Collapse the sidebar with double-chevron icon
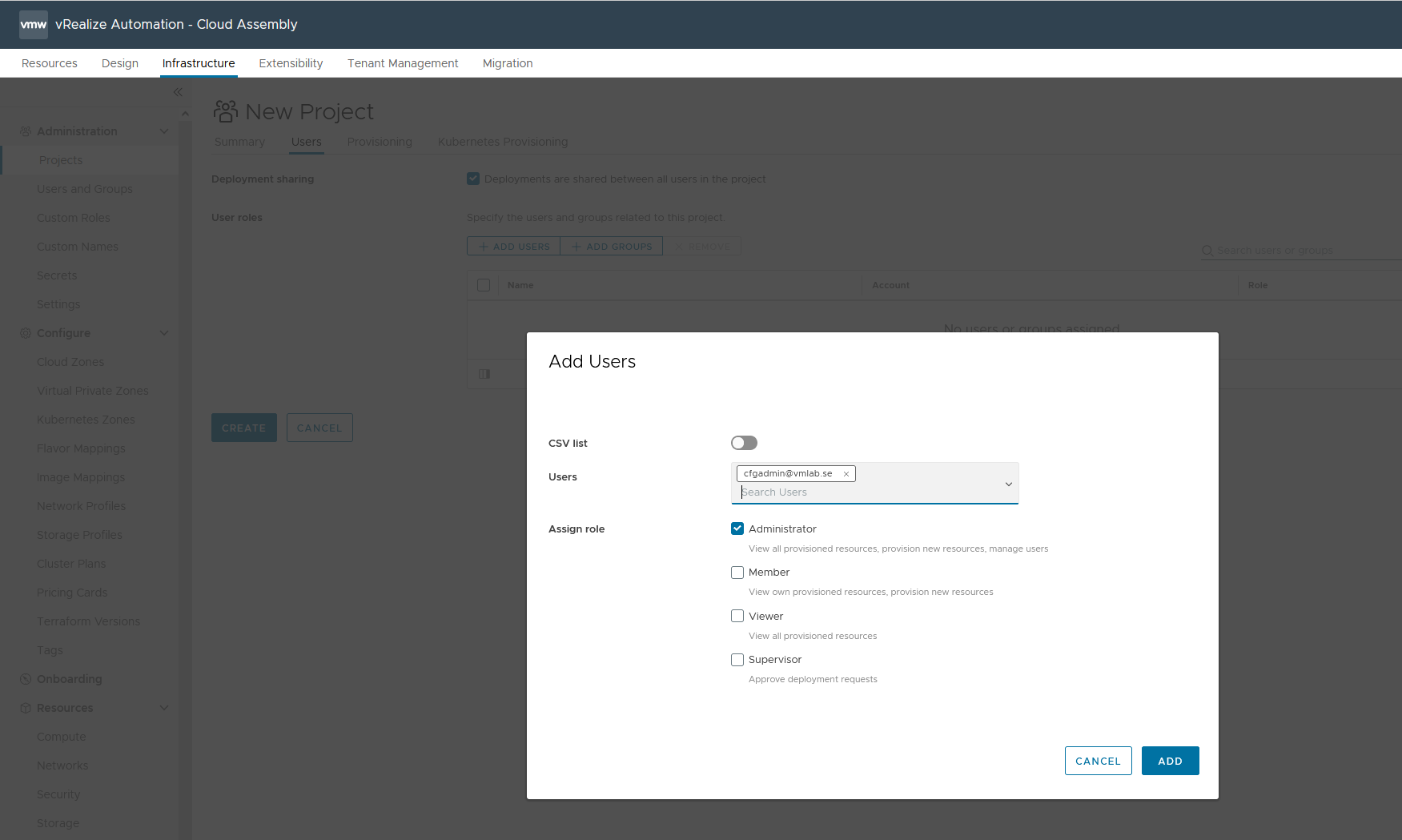The height and width of the screenshot is (840, 1402). (x=178, y=92)
